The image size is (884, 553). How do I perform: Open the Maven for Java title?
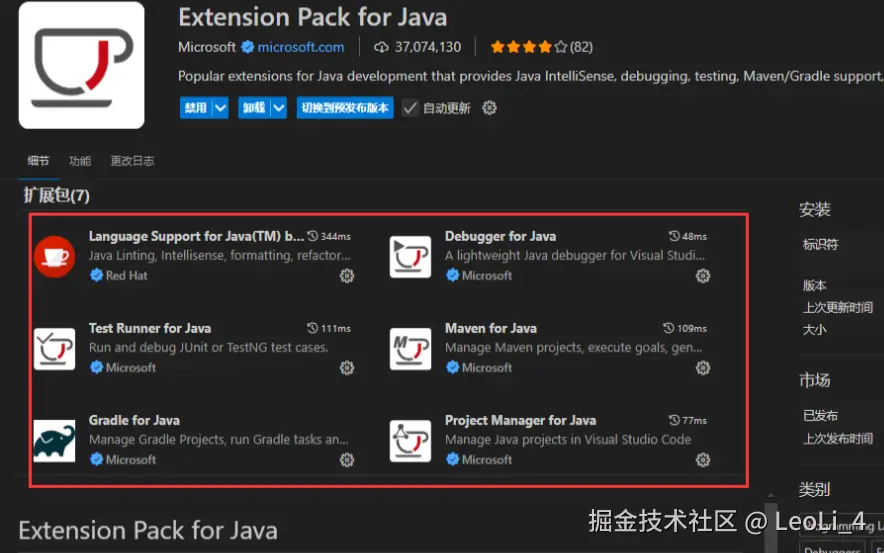click(490, 328)
